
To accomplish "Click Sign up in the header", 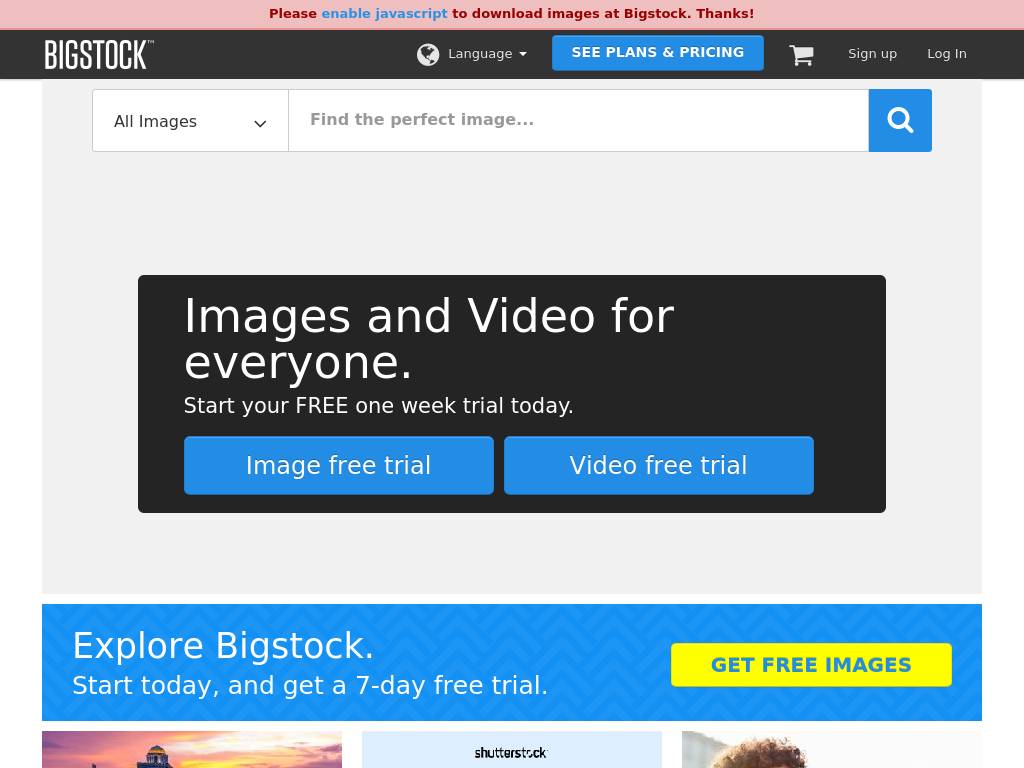I will tap(872, 54).
